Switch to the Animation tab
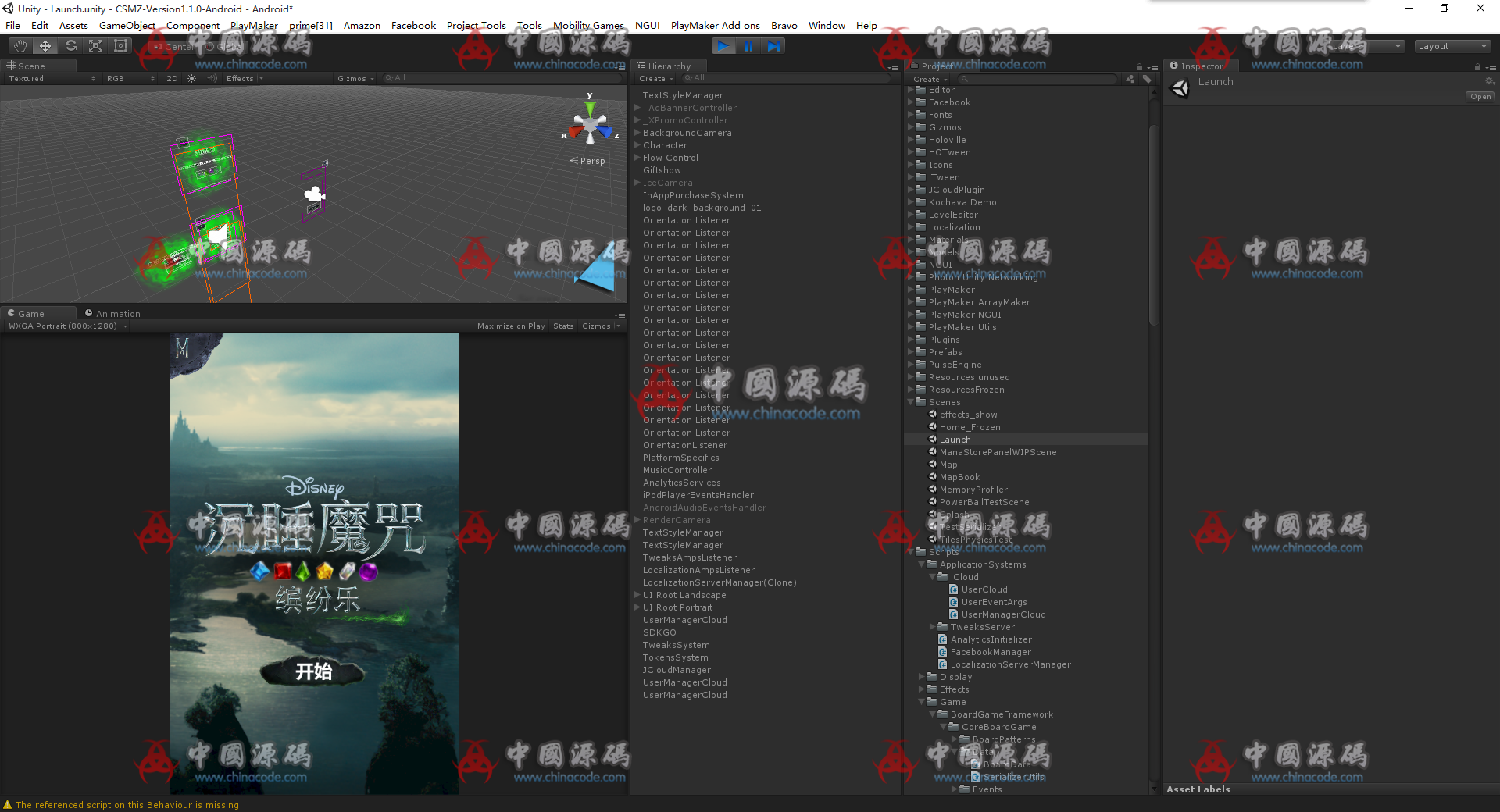Viewport: 1500px width, 812px height. point(117,313)
